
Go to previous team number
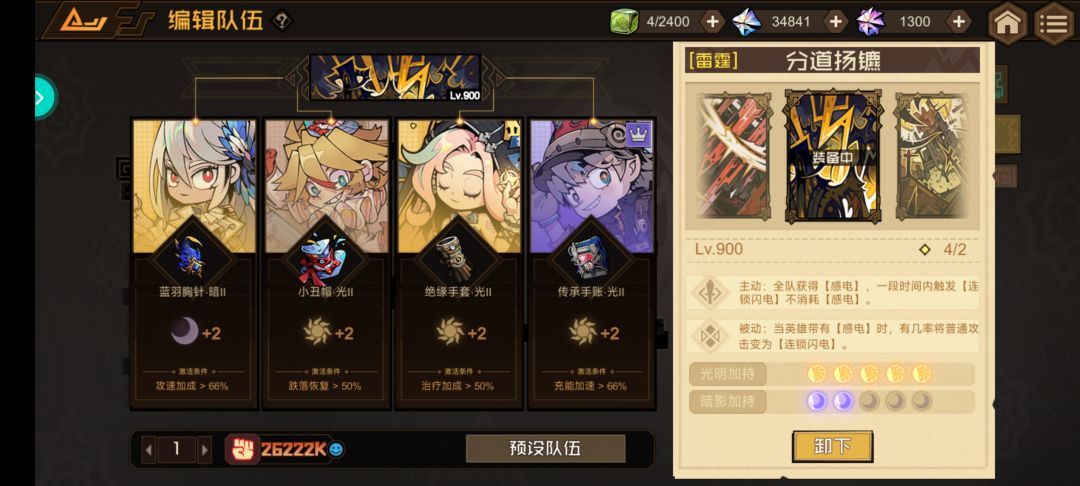pos(148,450)
